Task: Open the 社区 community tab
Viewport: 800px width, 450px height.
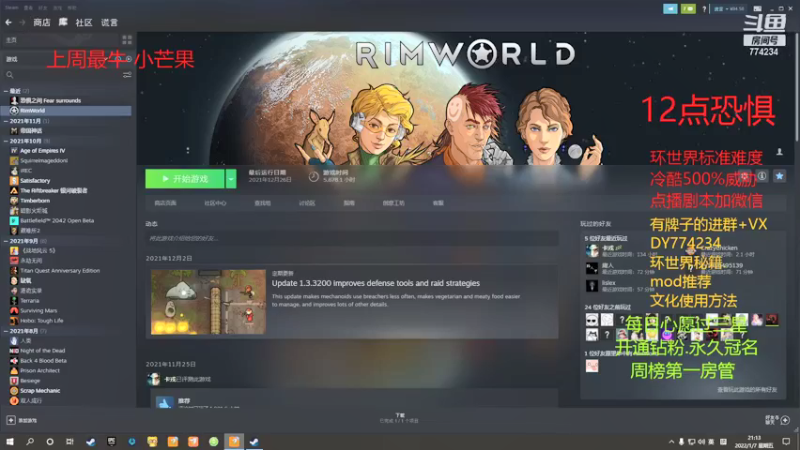Action: (84, 22)
